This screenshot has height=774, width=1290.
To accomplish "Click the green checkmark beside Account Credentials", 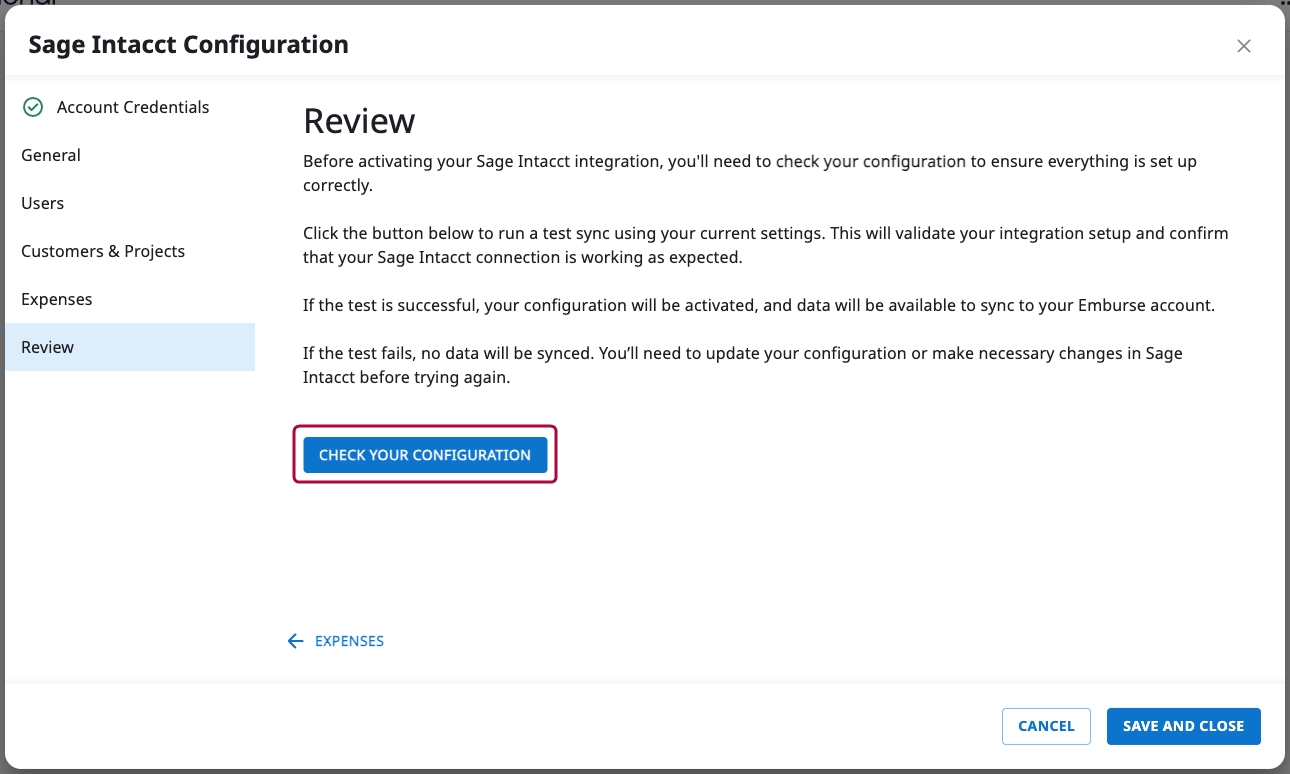I will pos(33,107).
